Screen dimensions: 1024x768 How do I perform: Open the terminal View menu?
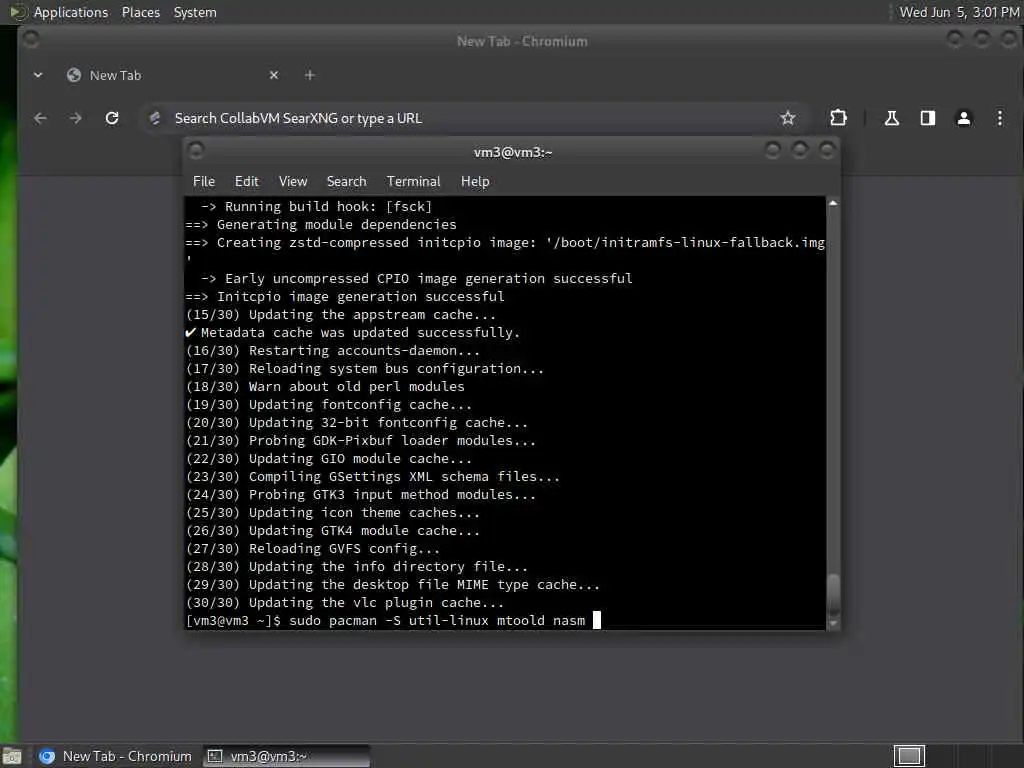pyautogui.click(x=293, y=182)
